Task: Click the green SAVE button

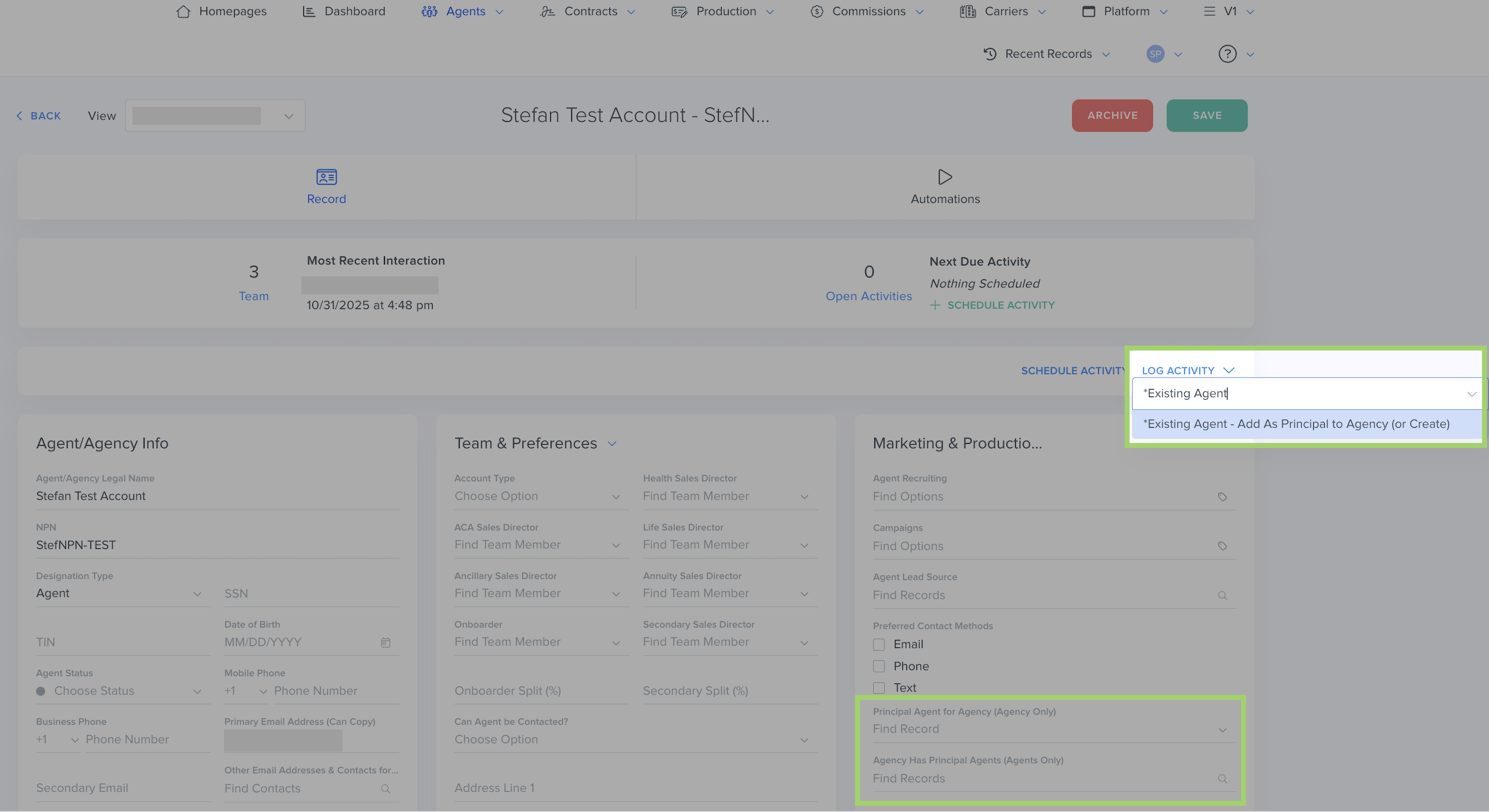Action: point(1206,115)
